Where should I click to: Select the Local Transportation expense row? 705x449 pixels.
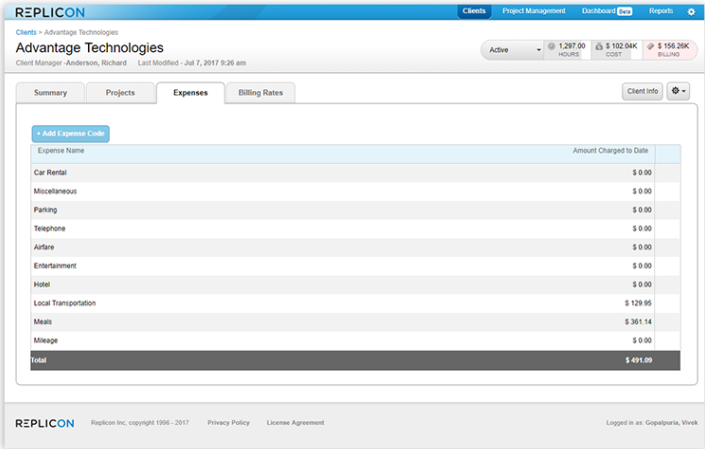coord(355,303)
